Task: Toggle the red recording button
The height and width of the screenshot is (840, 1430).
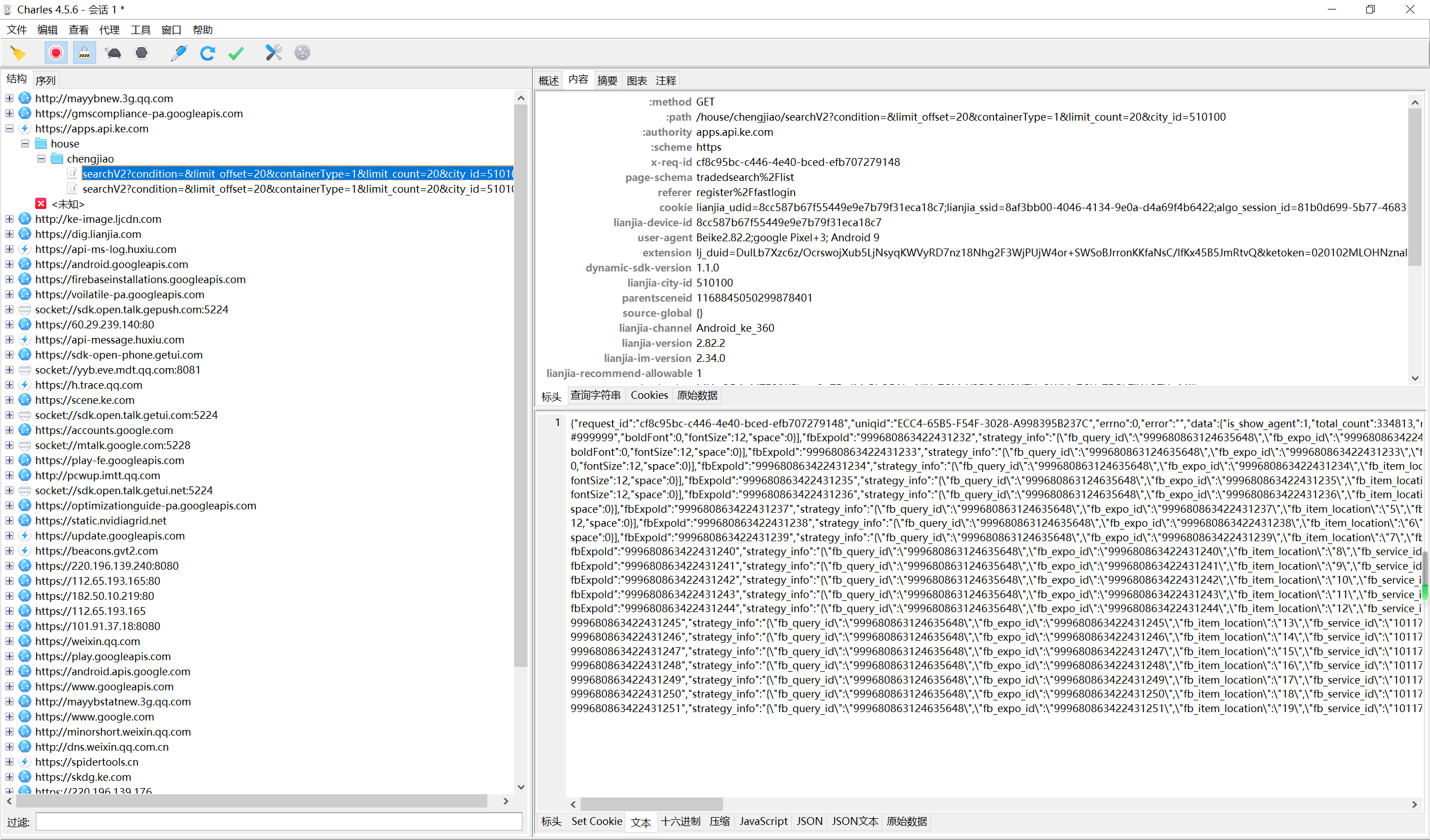Action: [x=56, y=52]
